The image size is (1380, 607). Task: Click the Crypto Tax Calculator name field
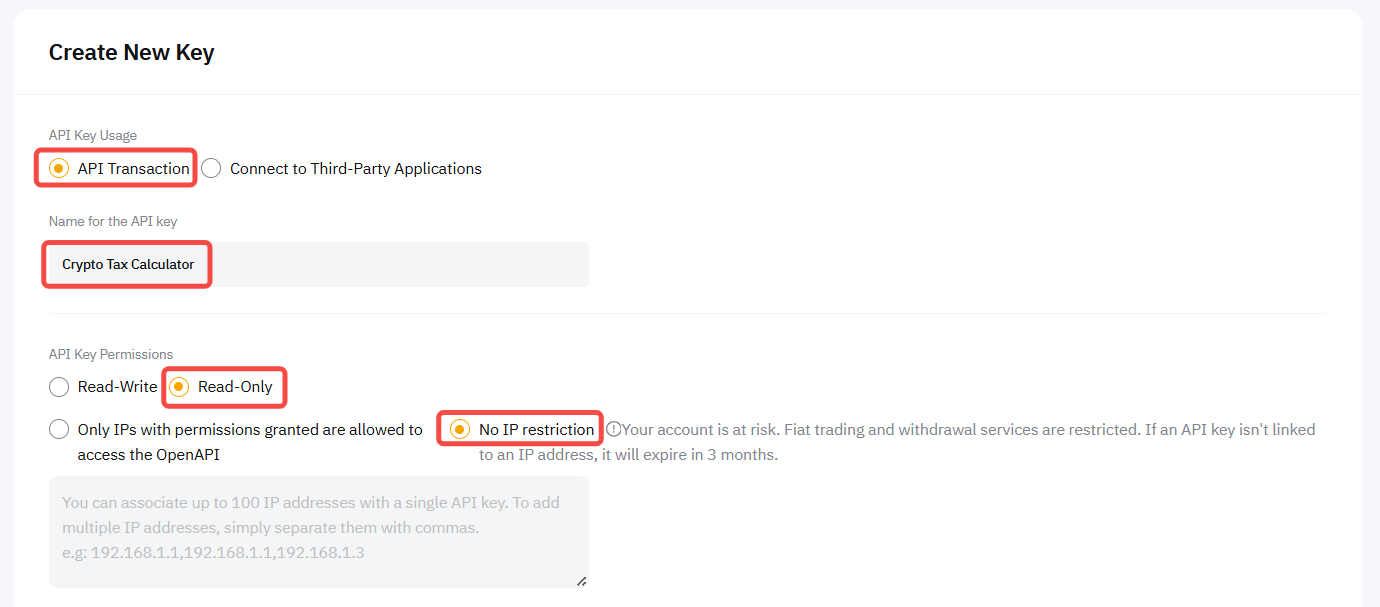318,265
